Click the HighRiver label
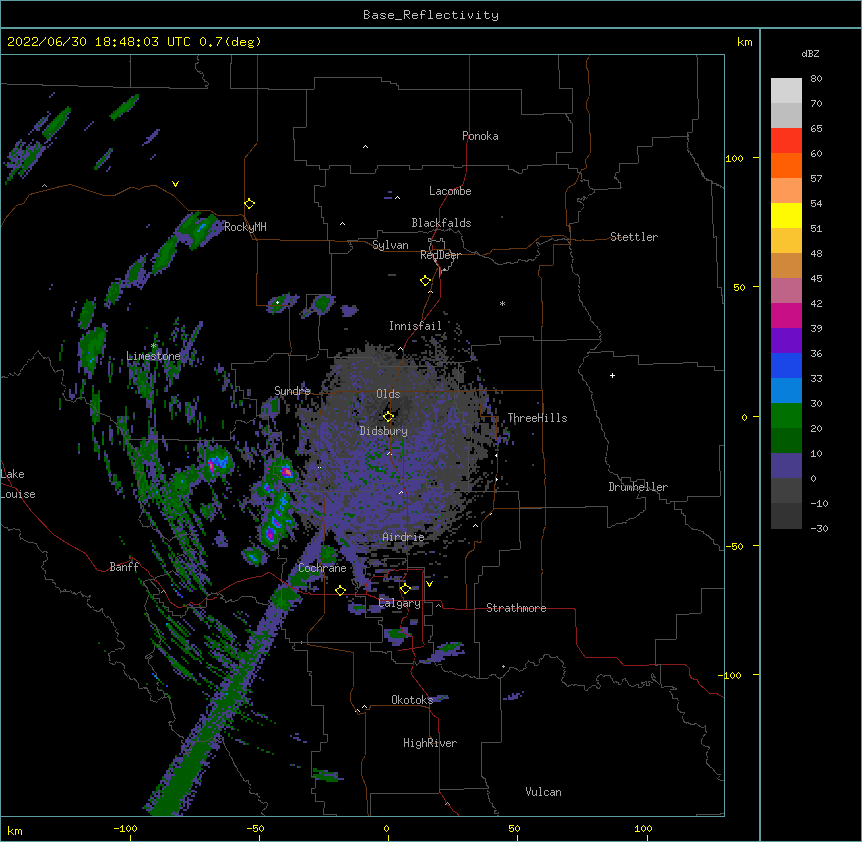Image resolution: width=862 pixels, height=842 pixels. (x=430, y=743)
